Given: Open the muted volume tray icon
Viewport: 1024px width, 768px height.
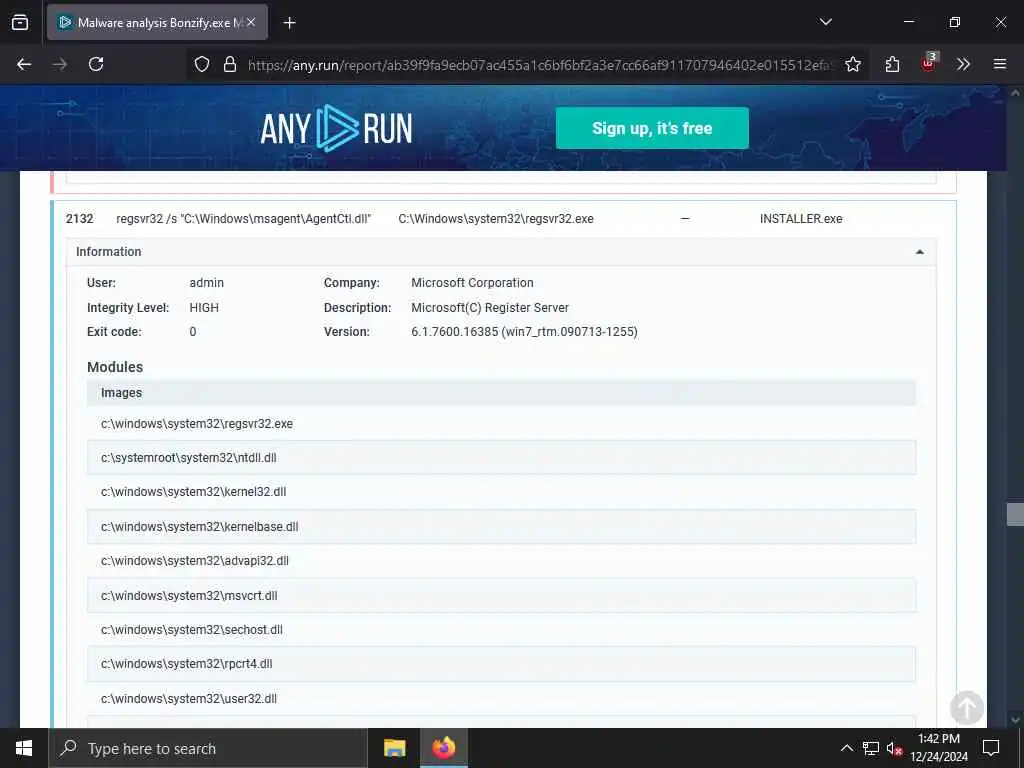Looking at the screenshot, I should tap(894, 748).
